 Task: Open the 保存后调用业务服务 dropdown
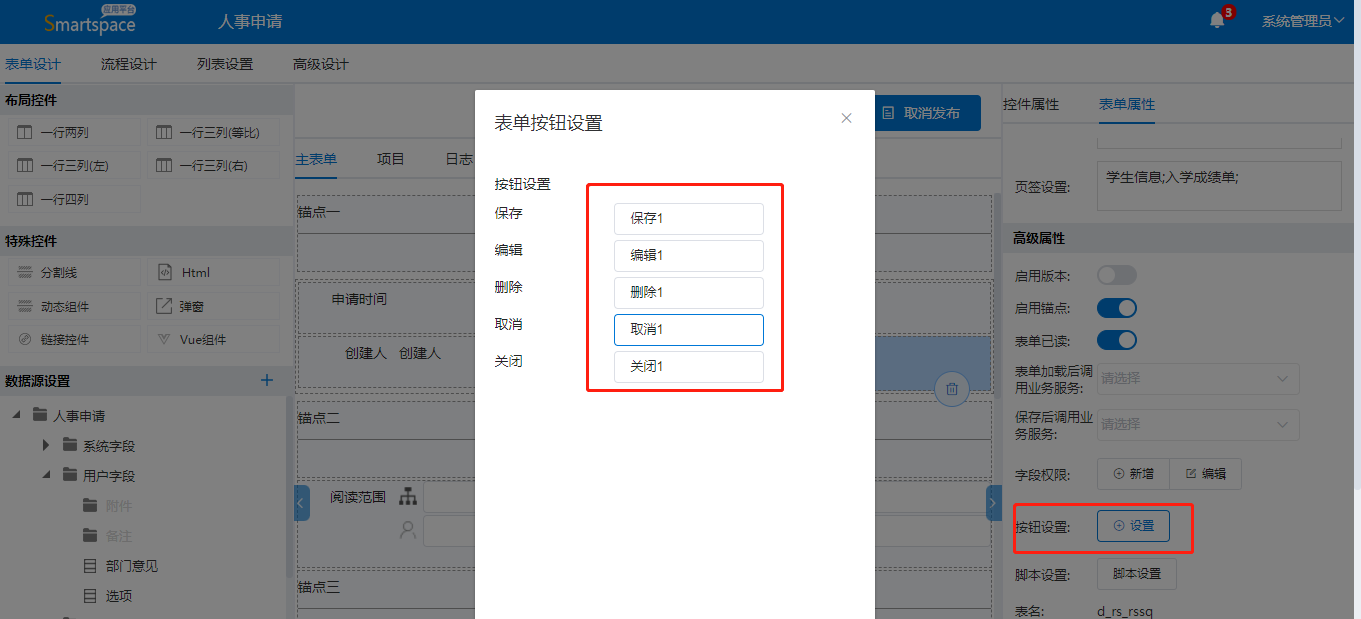coord(1198,424)
